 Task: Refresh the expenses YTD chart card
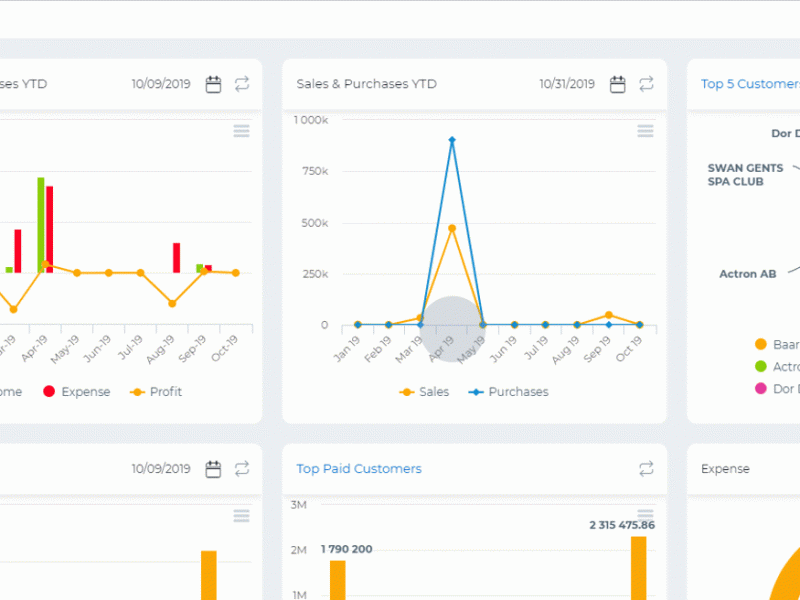click(242, 84)
